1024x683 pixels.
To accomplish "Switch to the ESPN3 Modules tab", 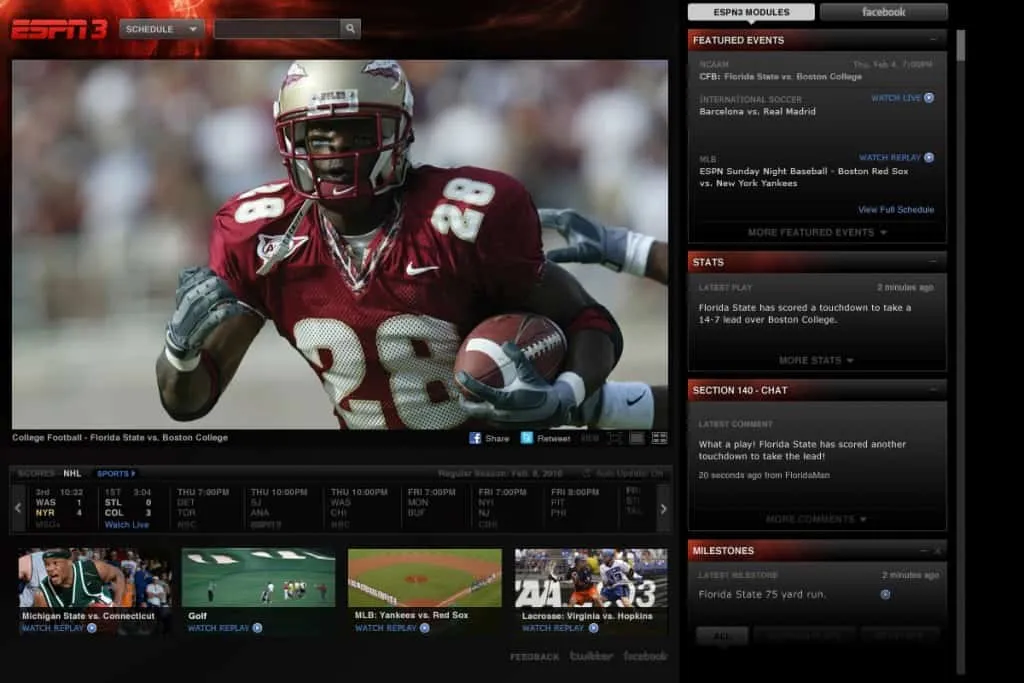I will (751, 12).
